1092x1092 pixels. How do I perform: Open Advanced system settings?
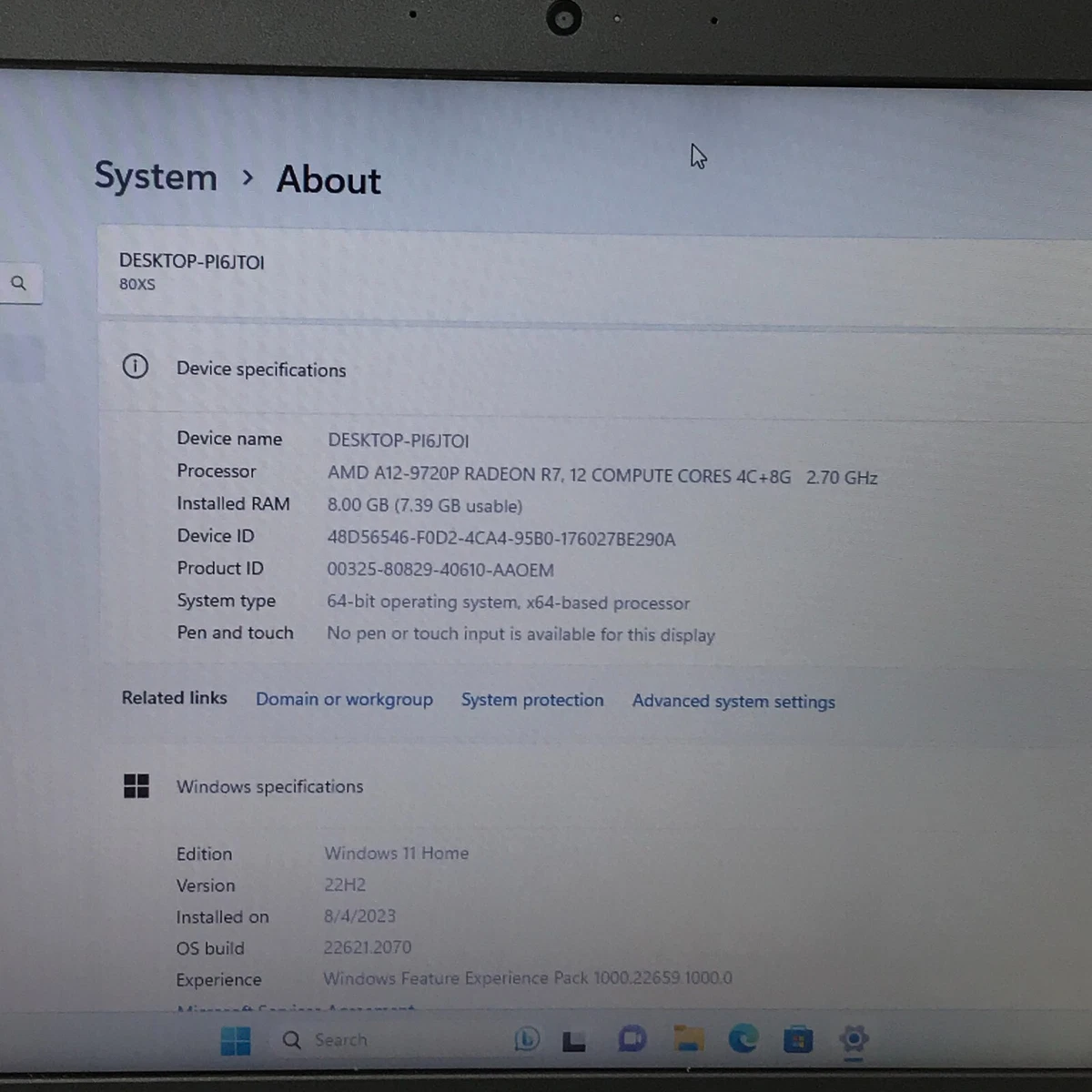pyautogui.click(x=733, y=702)
